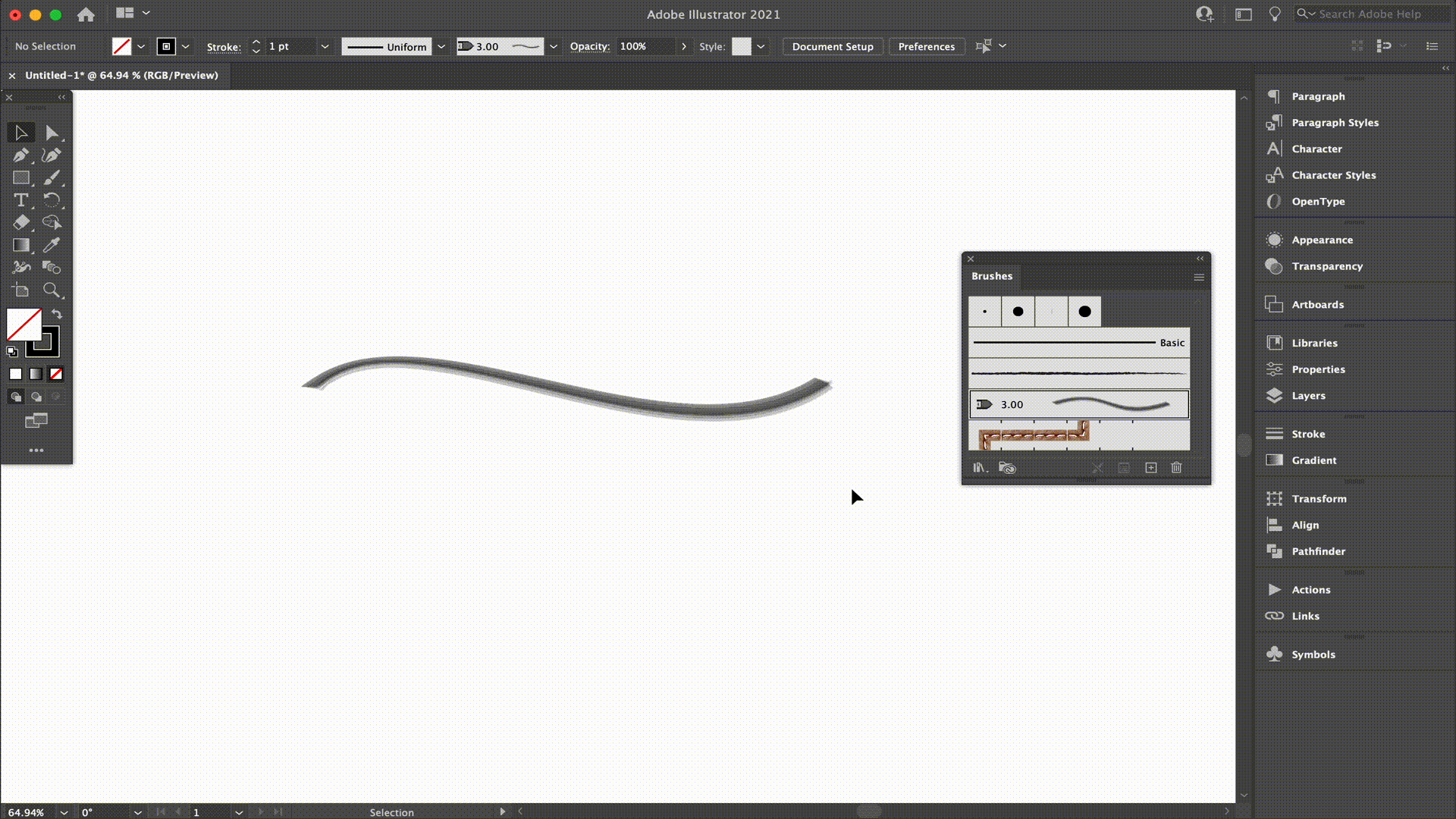Select the large round calligraphic brush

click(x=1084, y=312)
